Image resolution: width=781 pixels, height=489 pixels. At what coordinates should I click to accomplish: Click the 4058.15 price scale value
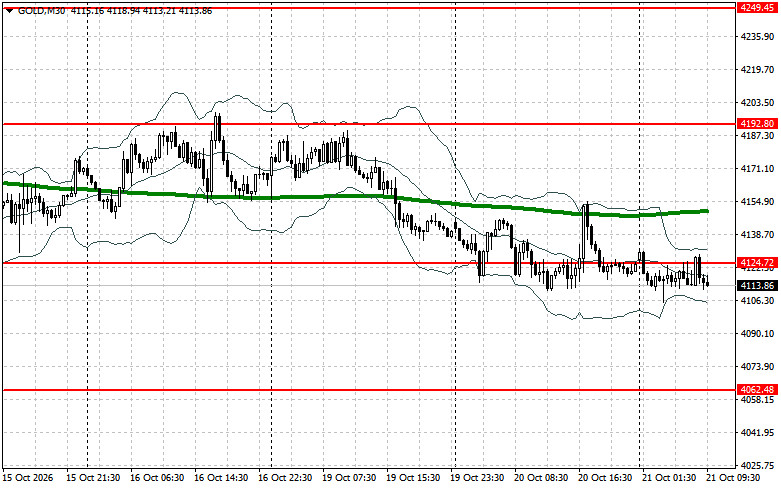[757, 400]
